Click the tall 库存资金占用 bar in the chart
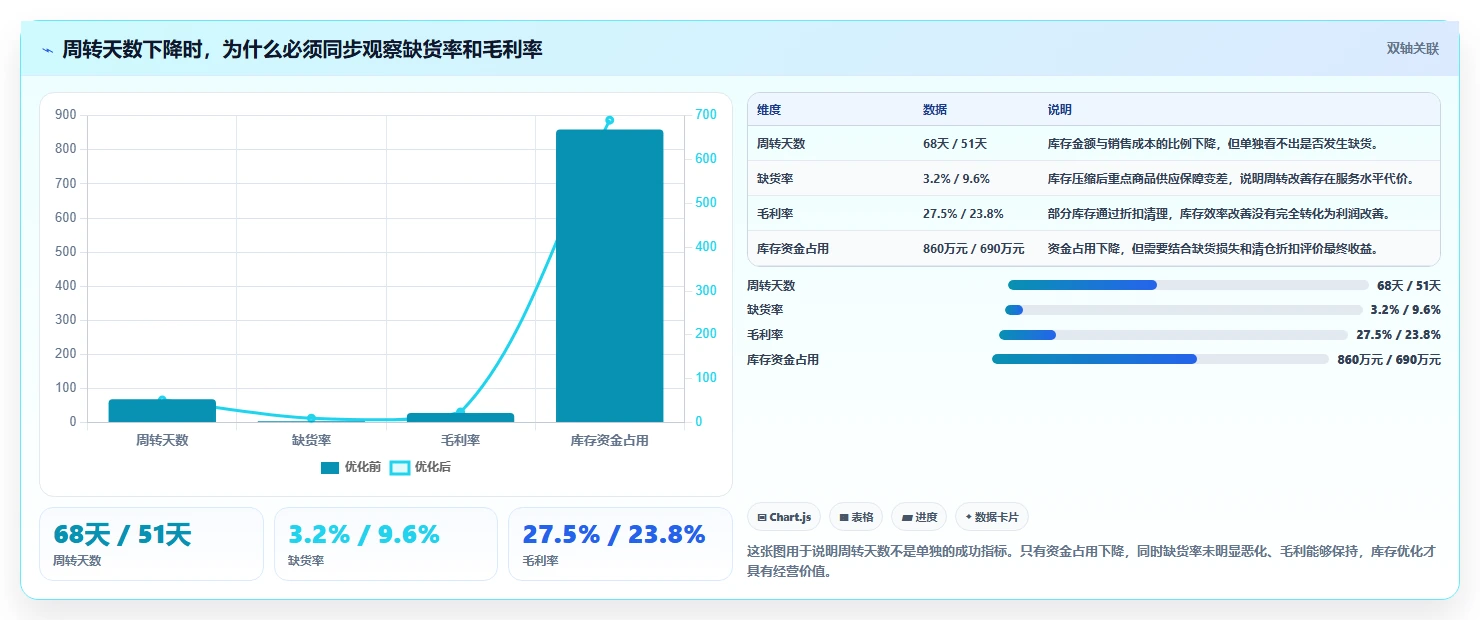This screenshot has width=1480, height=620. (x=610, y=275)
